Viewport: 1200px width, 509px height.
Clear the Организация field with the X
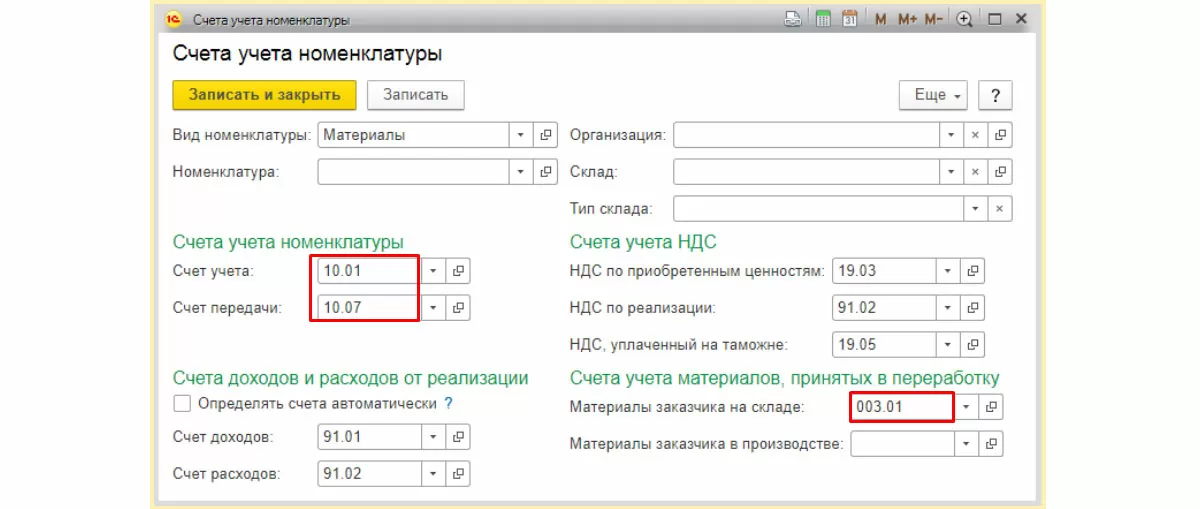tap(976, 135)
